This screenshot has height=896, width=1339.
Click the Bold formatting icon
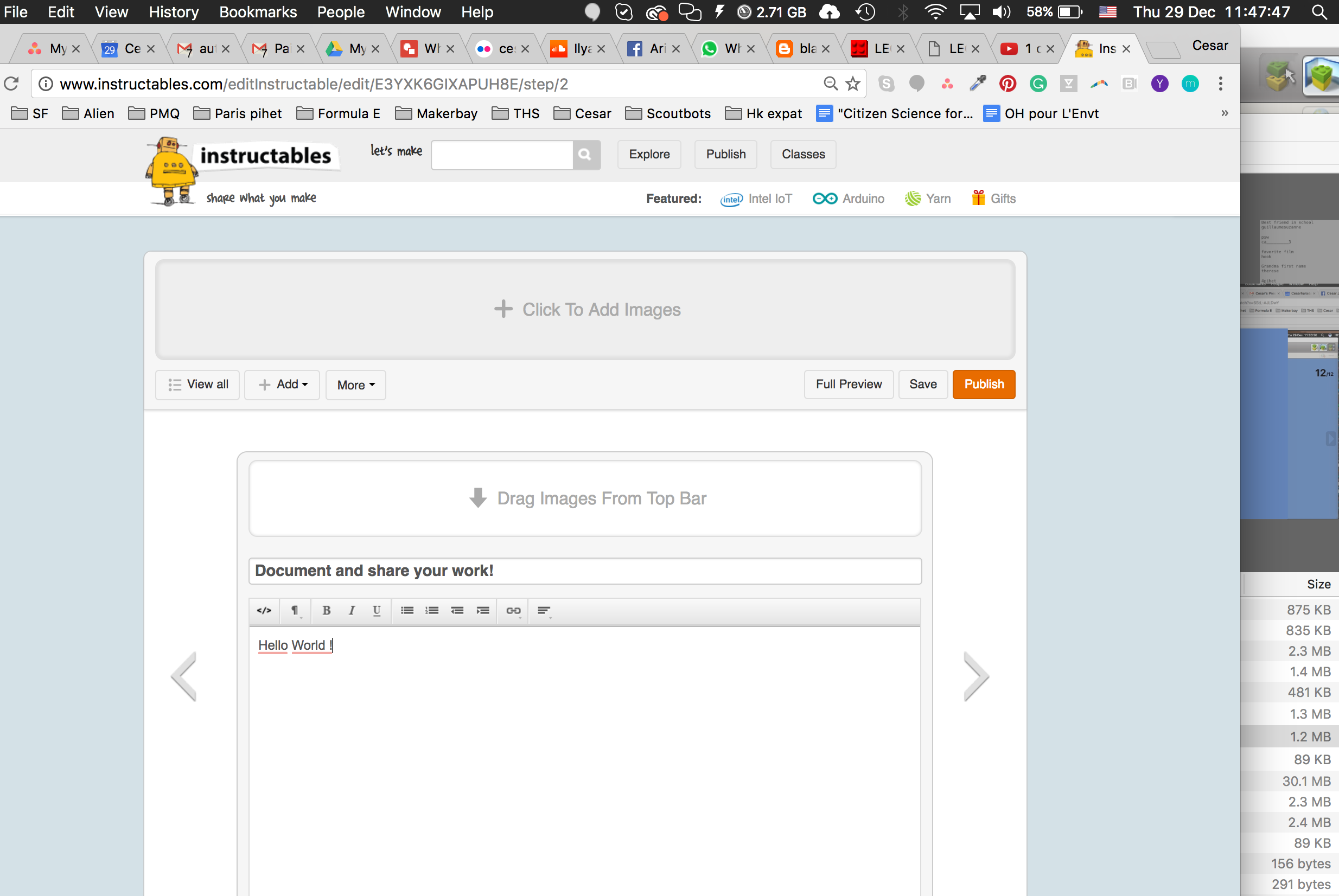coord(327,610)
